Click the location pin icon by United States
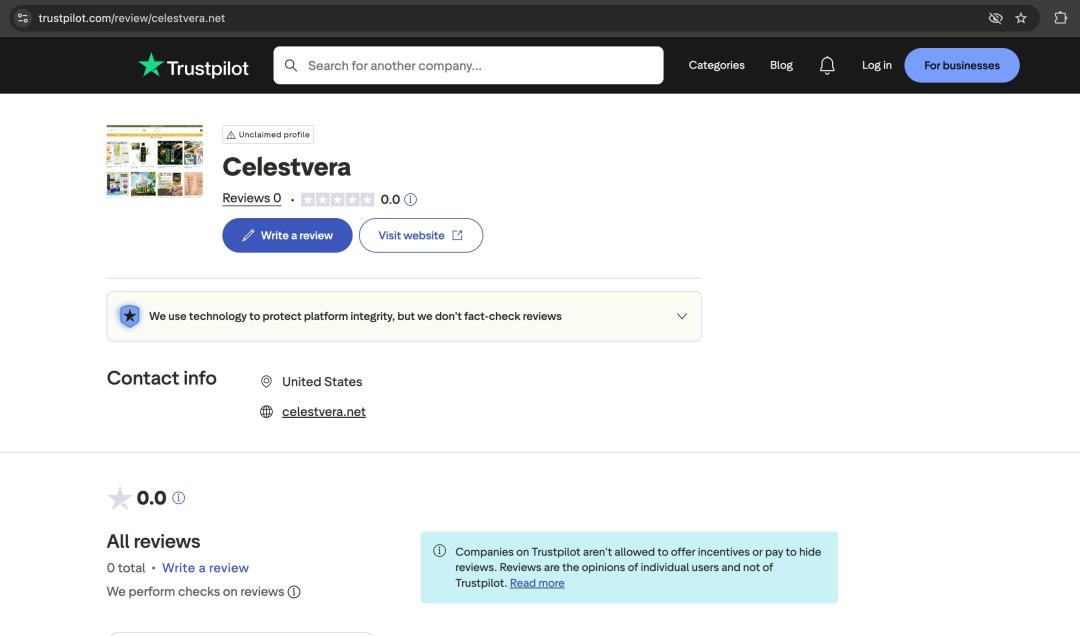The image size is (1080, 636). (x=267, y=382)
